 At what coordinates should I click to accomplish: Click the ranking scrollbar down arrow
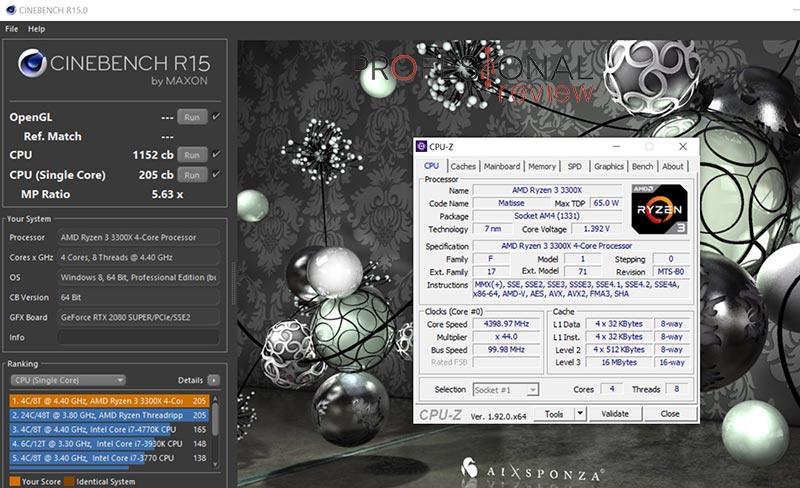215,465
